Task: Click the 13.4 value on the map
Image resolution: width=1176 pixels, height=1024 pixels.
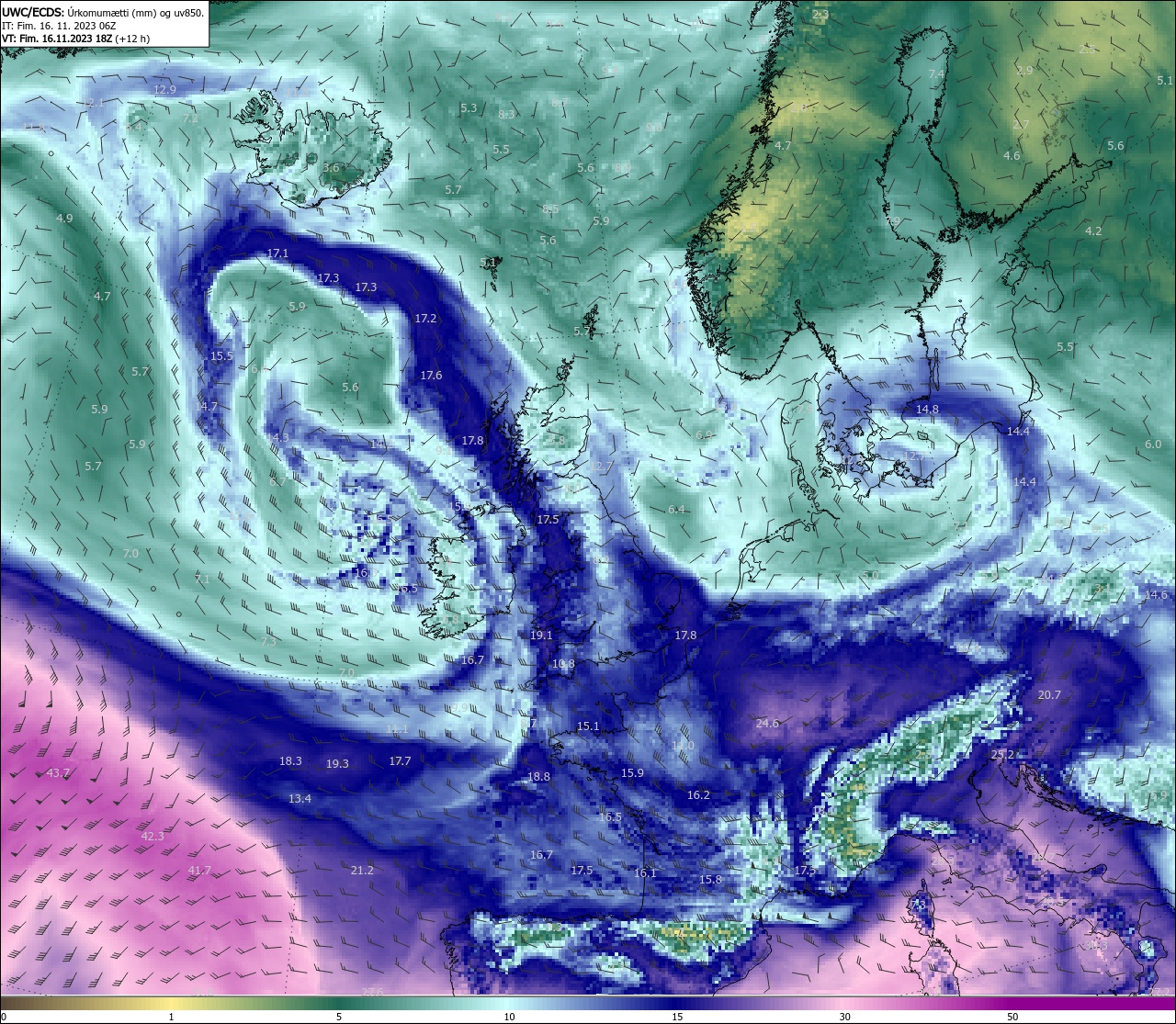Action: (300, 799)
